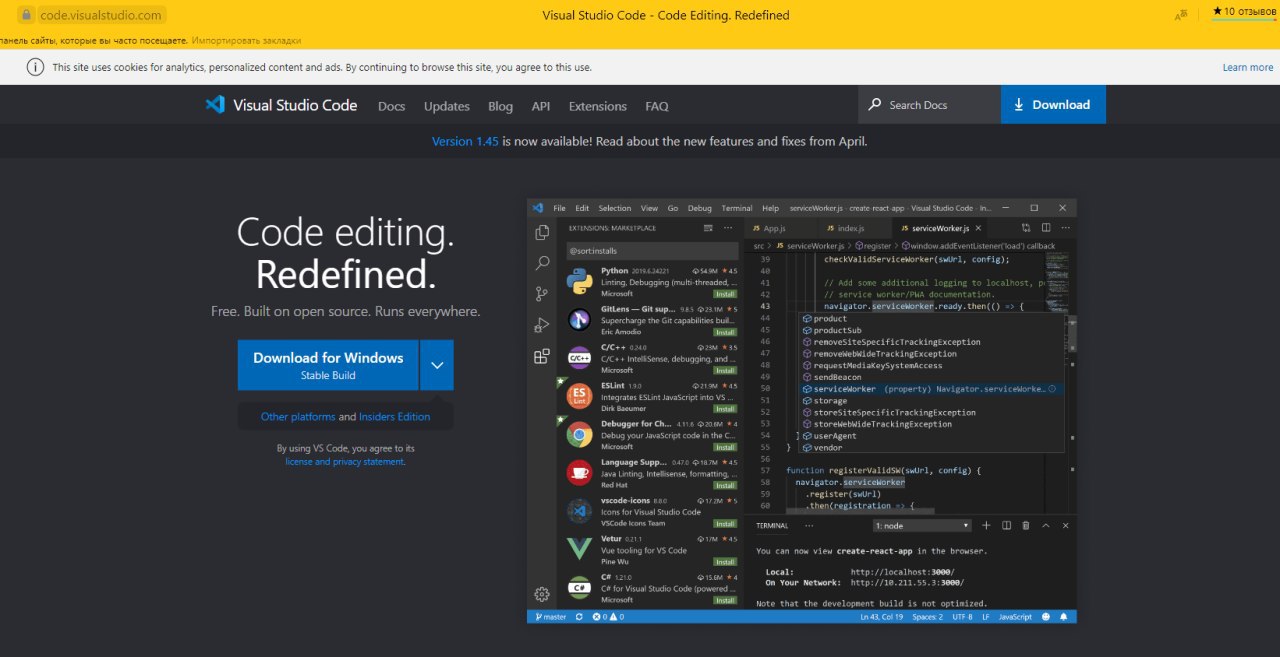Open the Insiders Edition link
Viewport: 1280px width, 657px height.
pyautogui.click(x=395, y=417)
